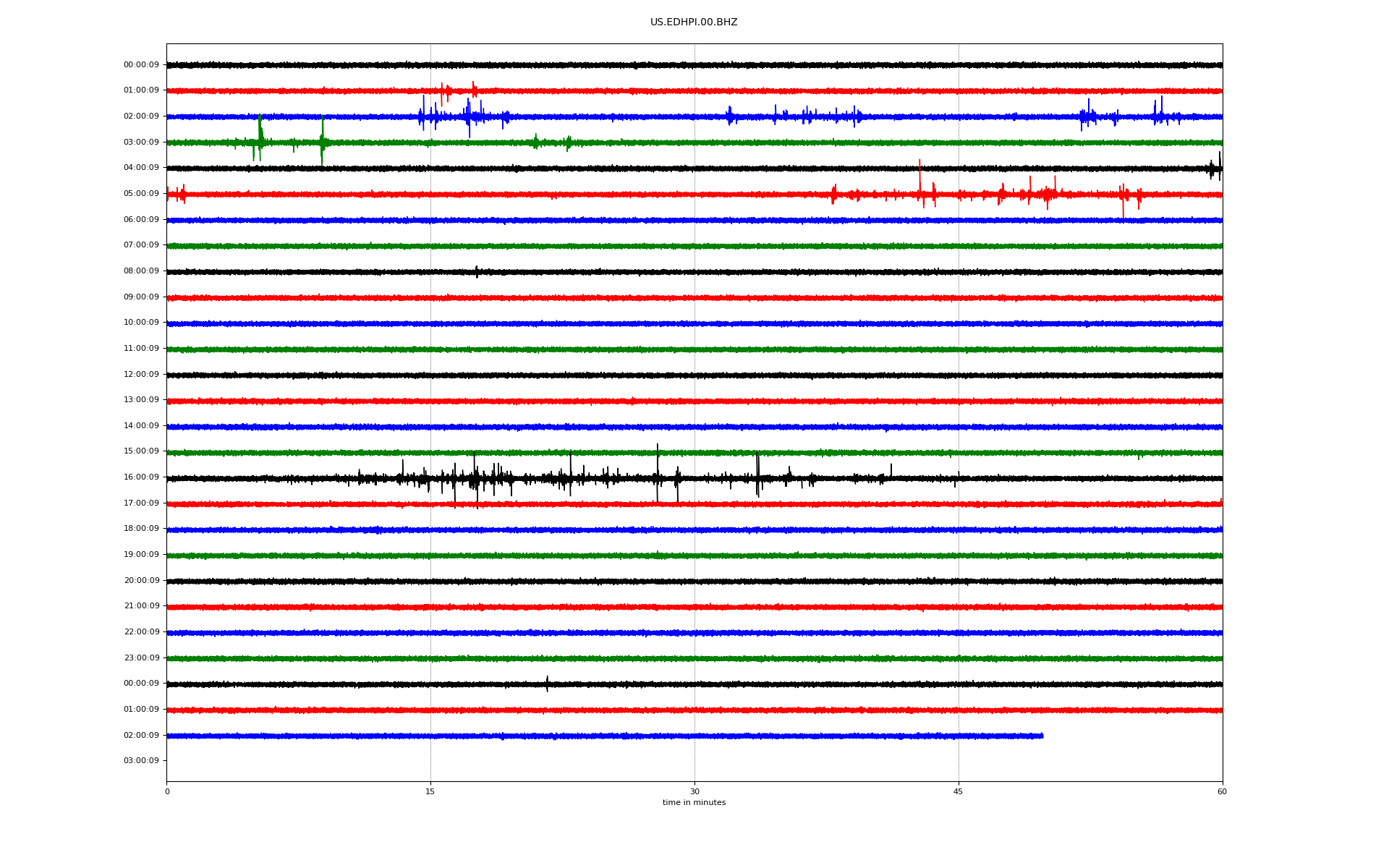Click the small black spike on lower 00:00:09 trace
Viewport: 1389px width, 868px height.
tap(547, 683)
